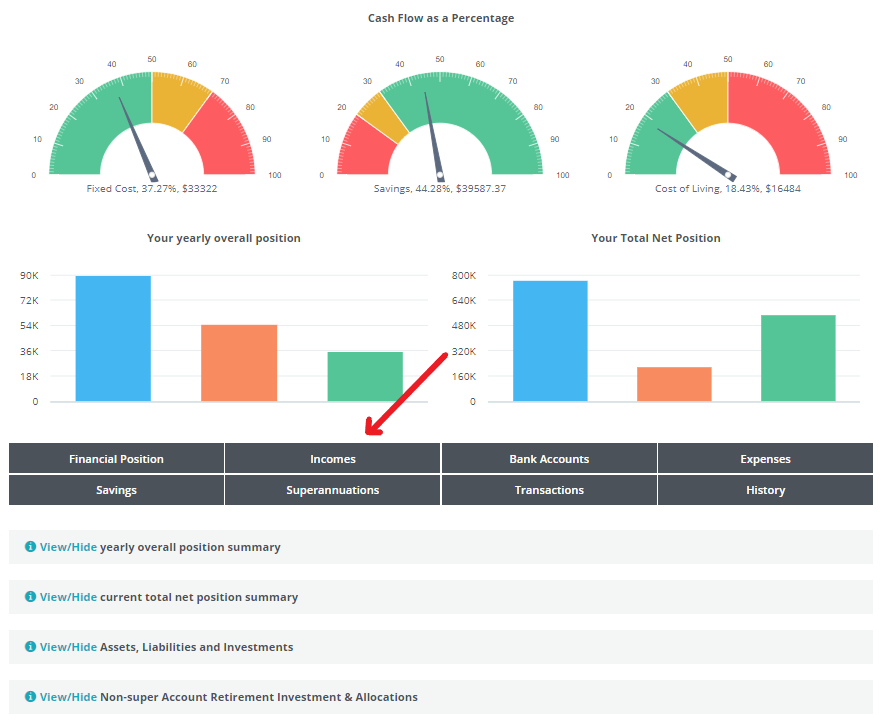883x726 pixels.
Task: Click View/Hide link for Non-super Account Retirement
Action: [x=68, y=697]
